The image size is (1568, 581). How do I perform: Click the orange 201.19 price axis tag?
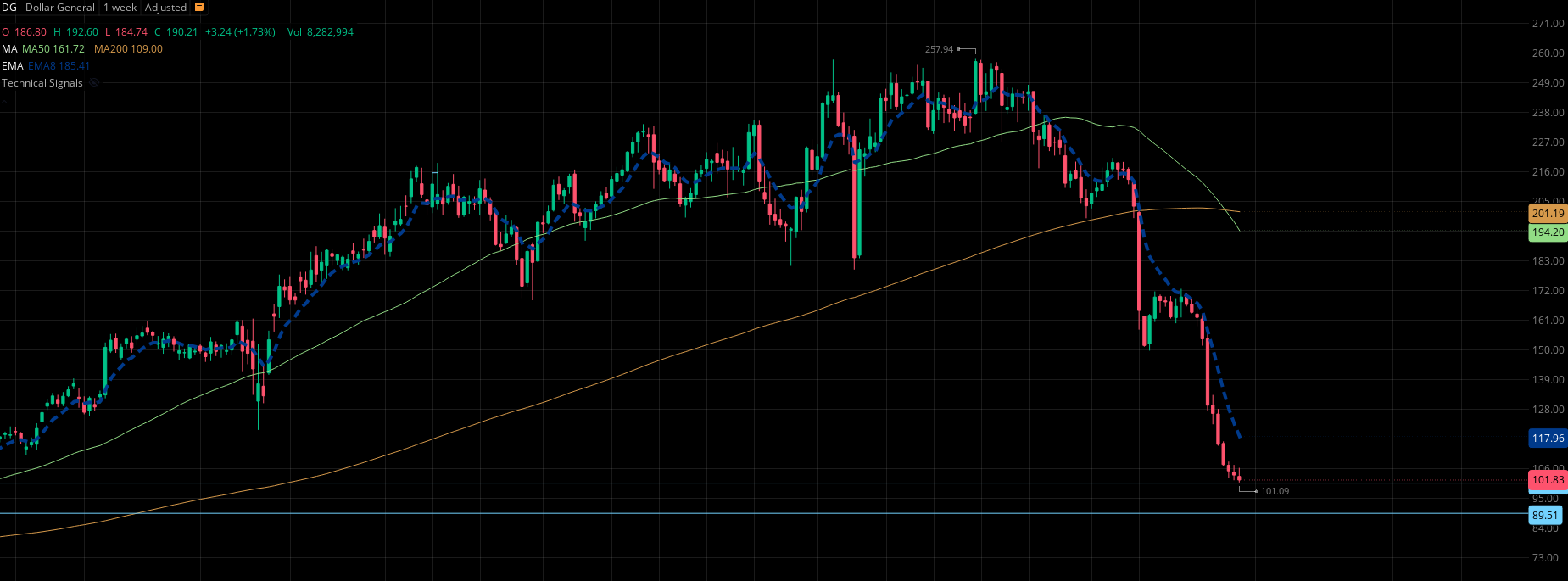point(1548,214)
